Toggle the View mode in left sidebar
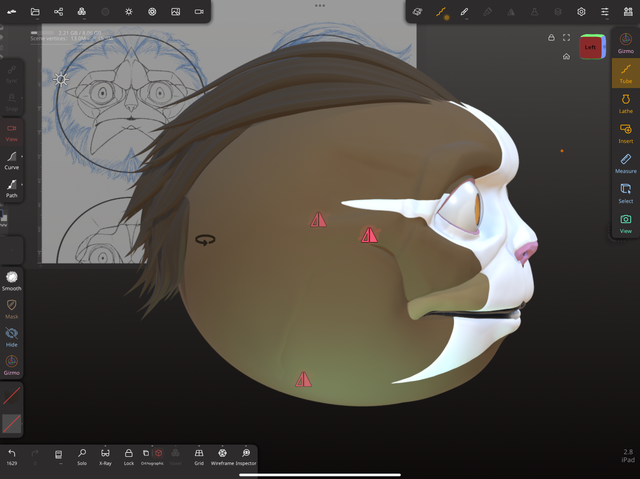This screenshot has width=640, height=479. tap(11, 132)
